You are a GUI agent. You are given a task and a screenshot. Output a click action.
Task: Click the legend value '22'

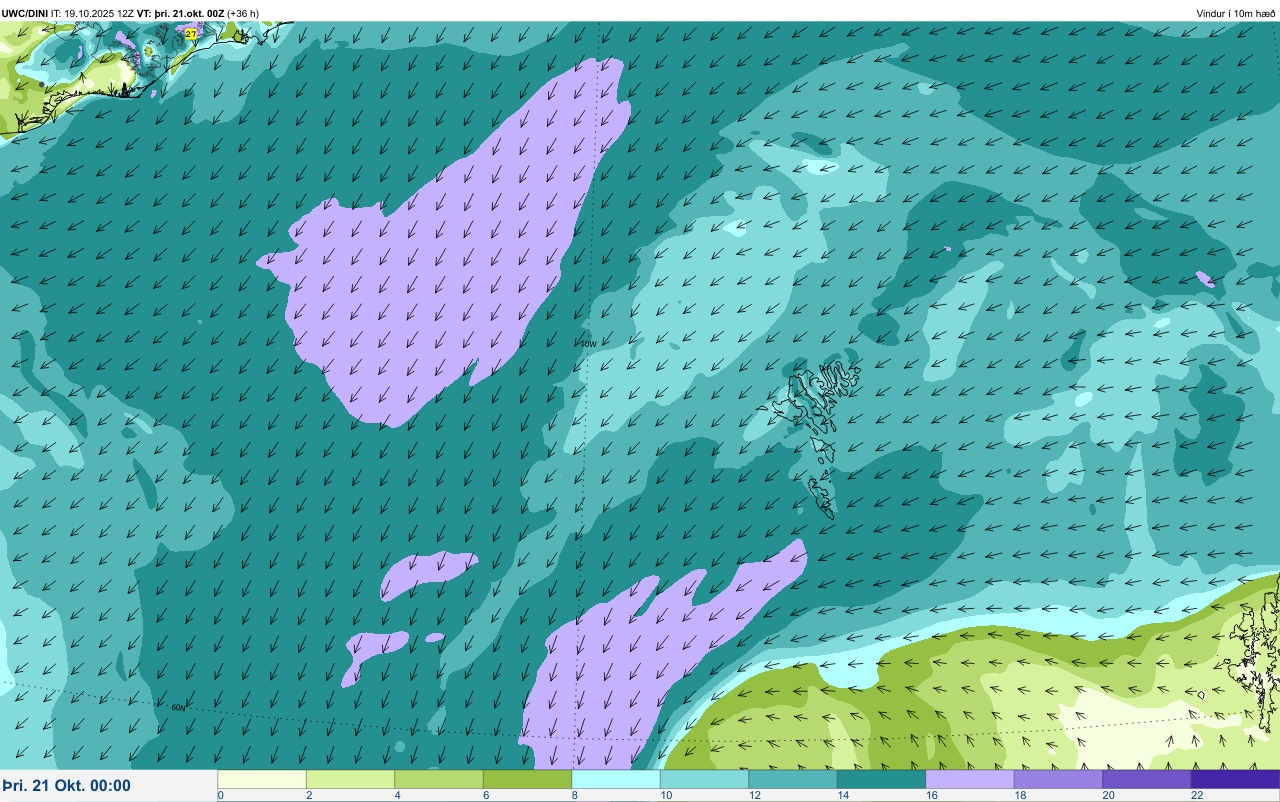coord(1196,796)
